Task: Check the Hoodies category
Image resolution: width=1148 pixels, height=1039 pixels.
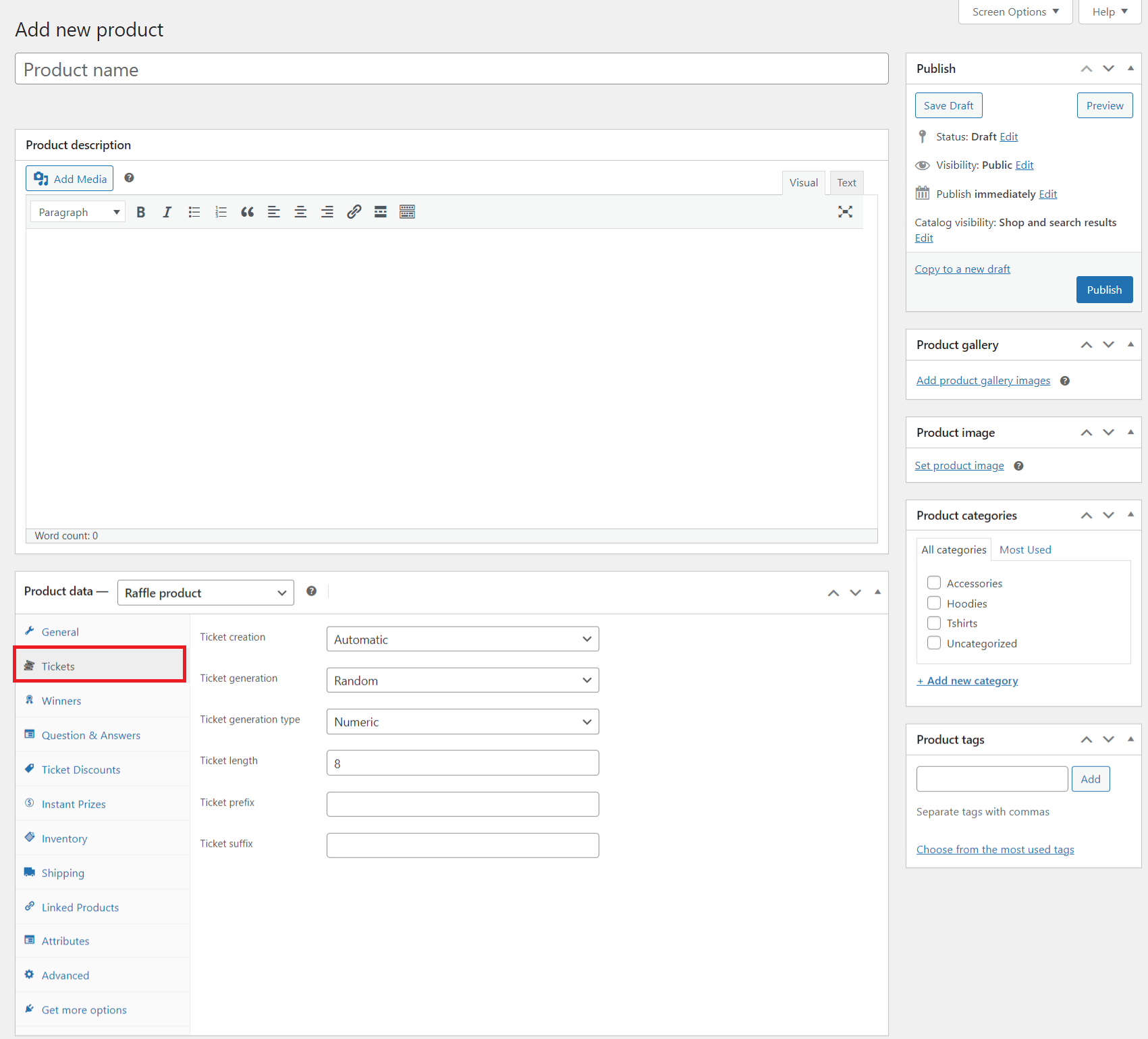Action: tap(934, 603)
